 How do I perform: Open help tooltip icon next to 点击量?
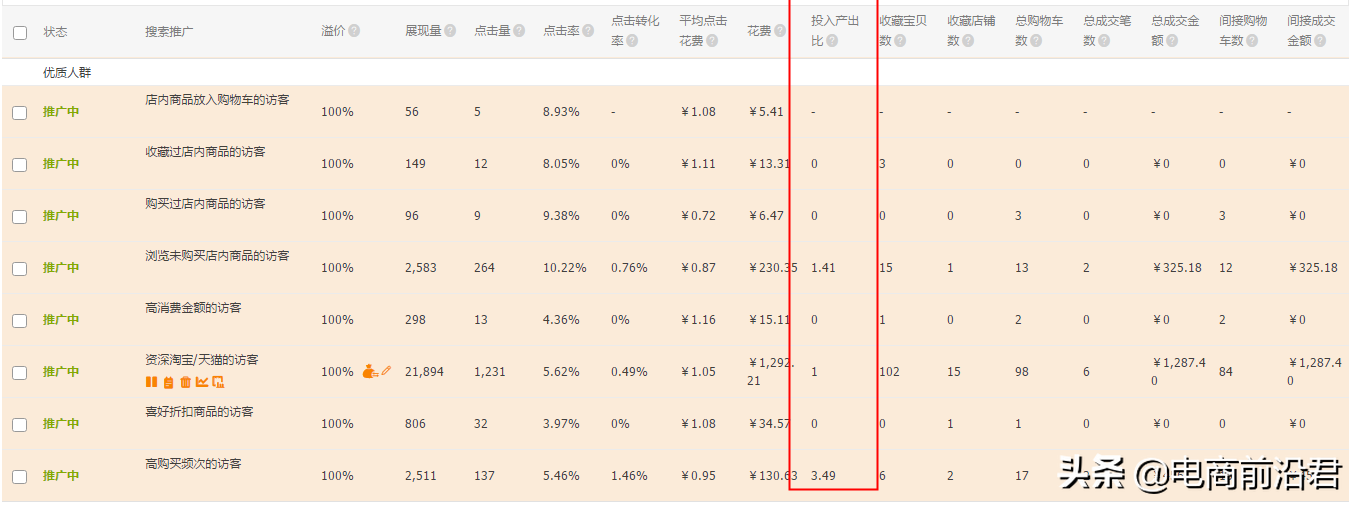click(519, 31)
